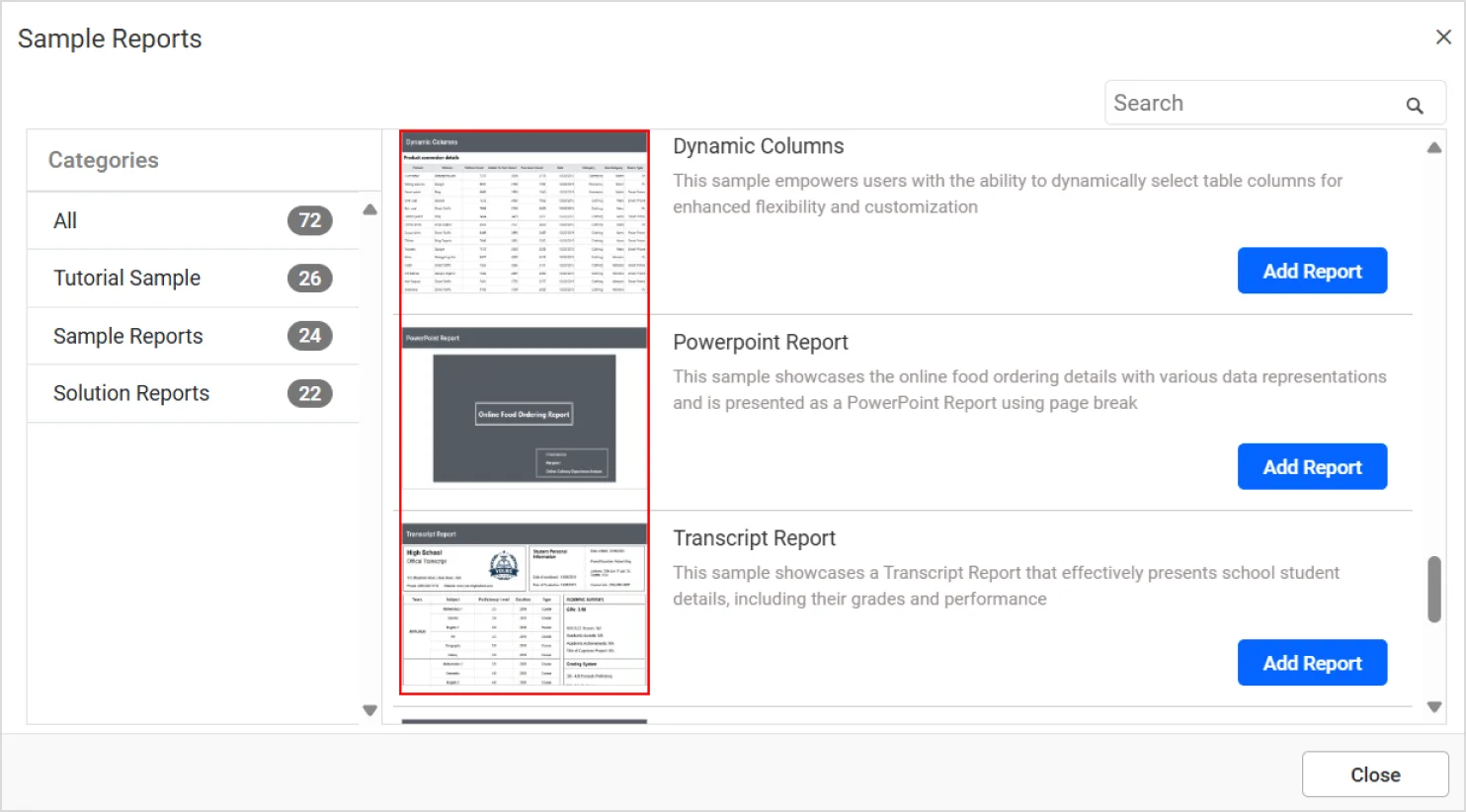Click the up arrow of the reports list scrollbar
This screenshot has width=1466, height=812.
pyautogui.click(x=1433, y=145)
